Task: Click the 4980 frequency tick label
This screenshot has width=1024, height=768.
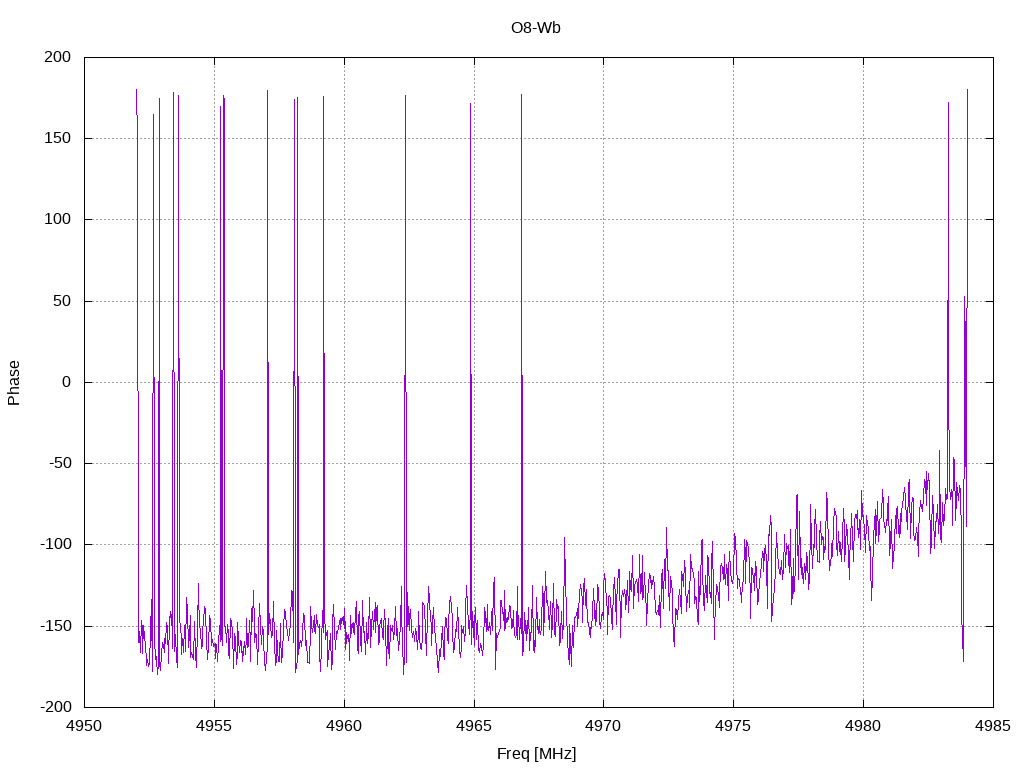Action: click(863, 726)
